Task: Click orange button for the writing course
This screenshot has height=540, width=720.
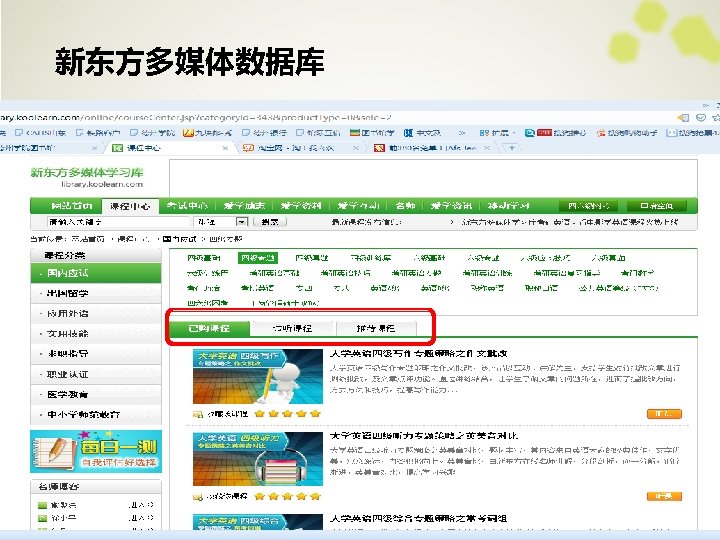Action: [x=664, y=414]
